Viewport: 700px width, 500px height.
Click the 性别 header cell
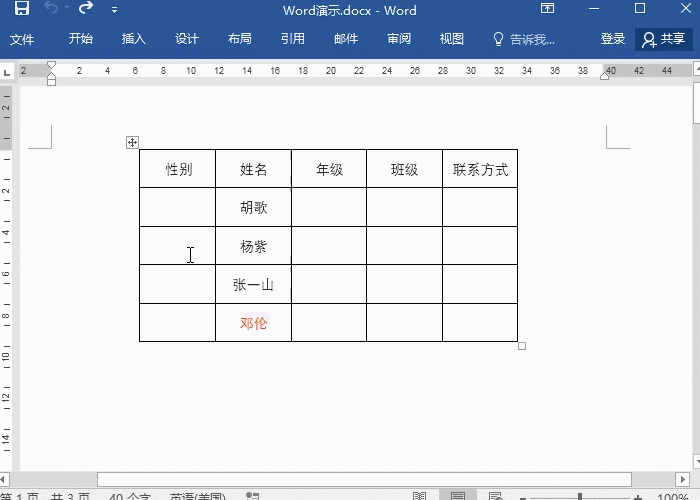(x=178, y=169)
